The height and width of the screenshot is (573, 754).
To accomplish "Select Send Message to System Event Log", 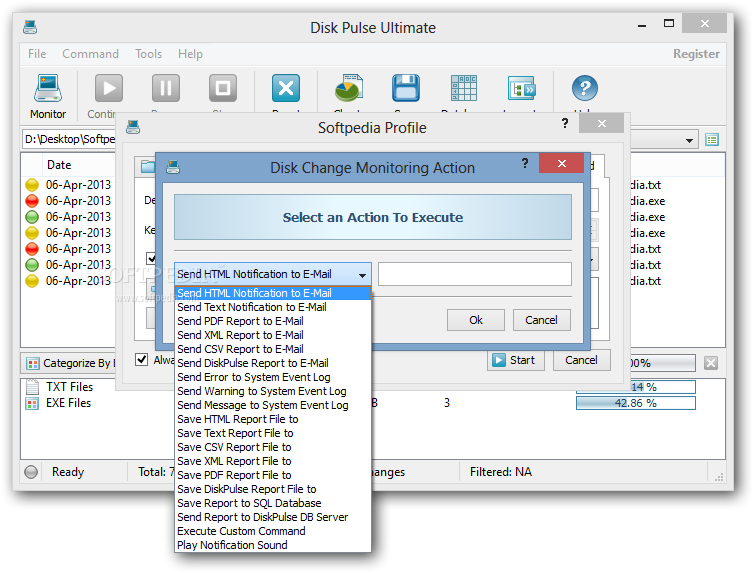I will tap(273, 405).
